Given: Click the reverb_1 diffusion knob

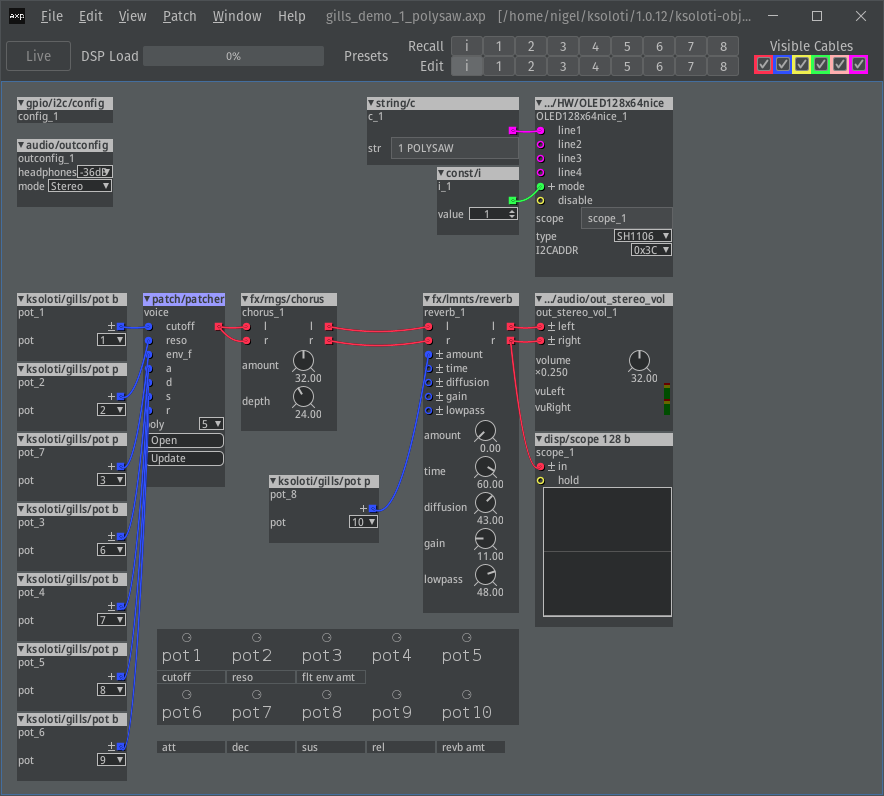Looking at the screenshot, I should 486,503.
